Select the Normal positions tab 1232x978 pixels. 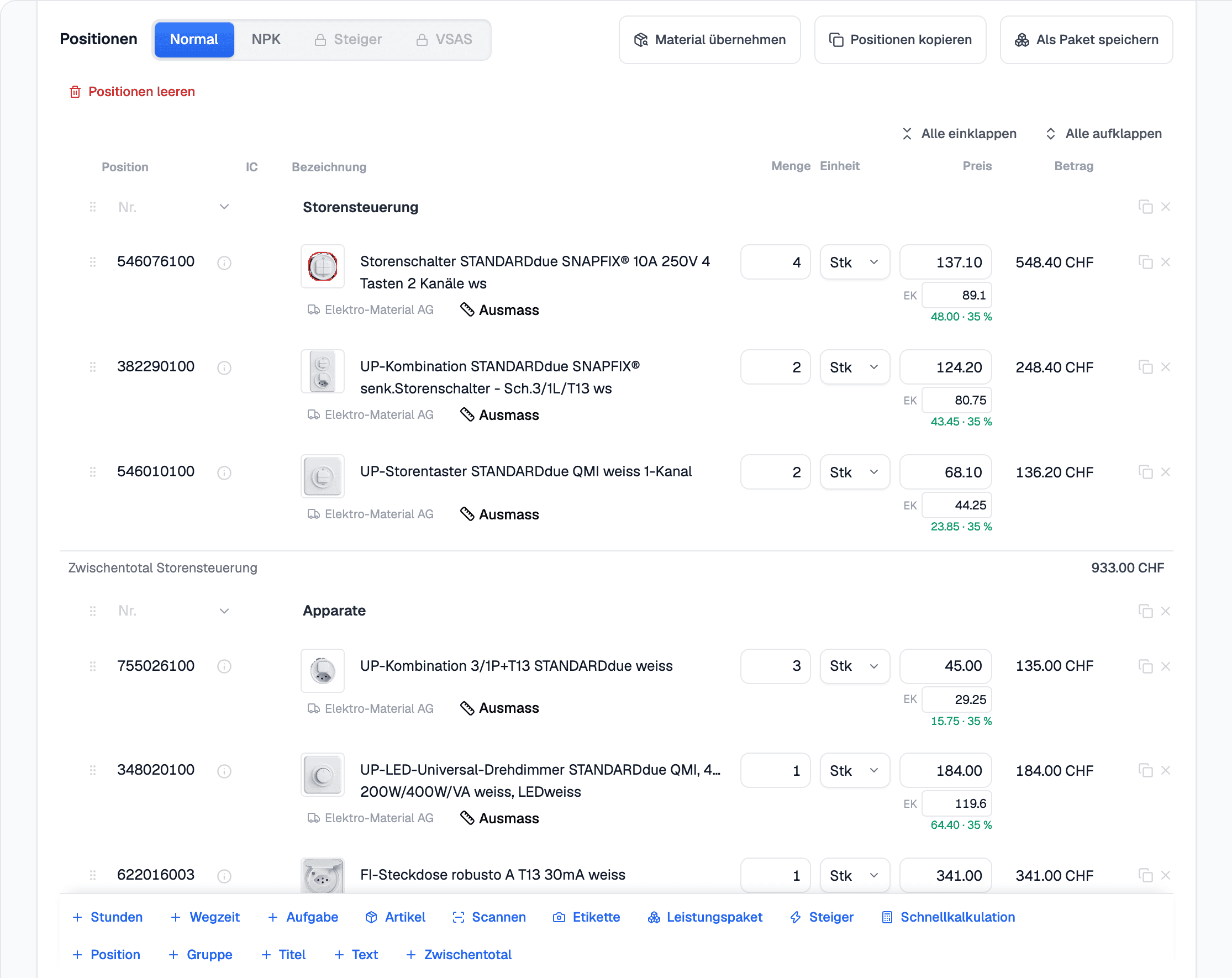(x=194, y=39)
